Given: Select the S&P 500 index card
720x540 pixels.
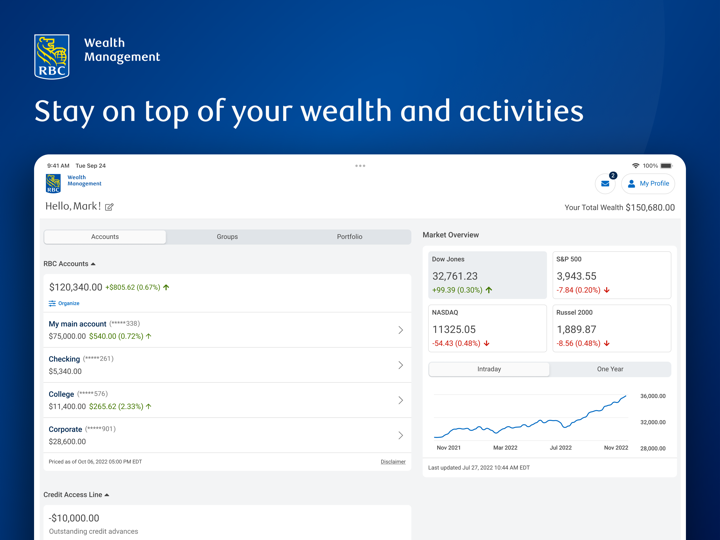Looking at the screenshot, I should (611, 275).
